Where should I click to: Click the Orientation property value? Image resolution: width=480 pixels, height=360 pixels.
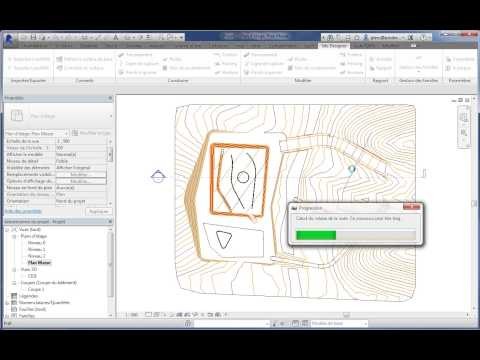click(81, 201)
